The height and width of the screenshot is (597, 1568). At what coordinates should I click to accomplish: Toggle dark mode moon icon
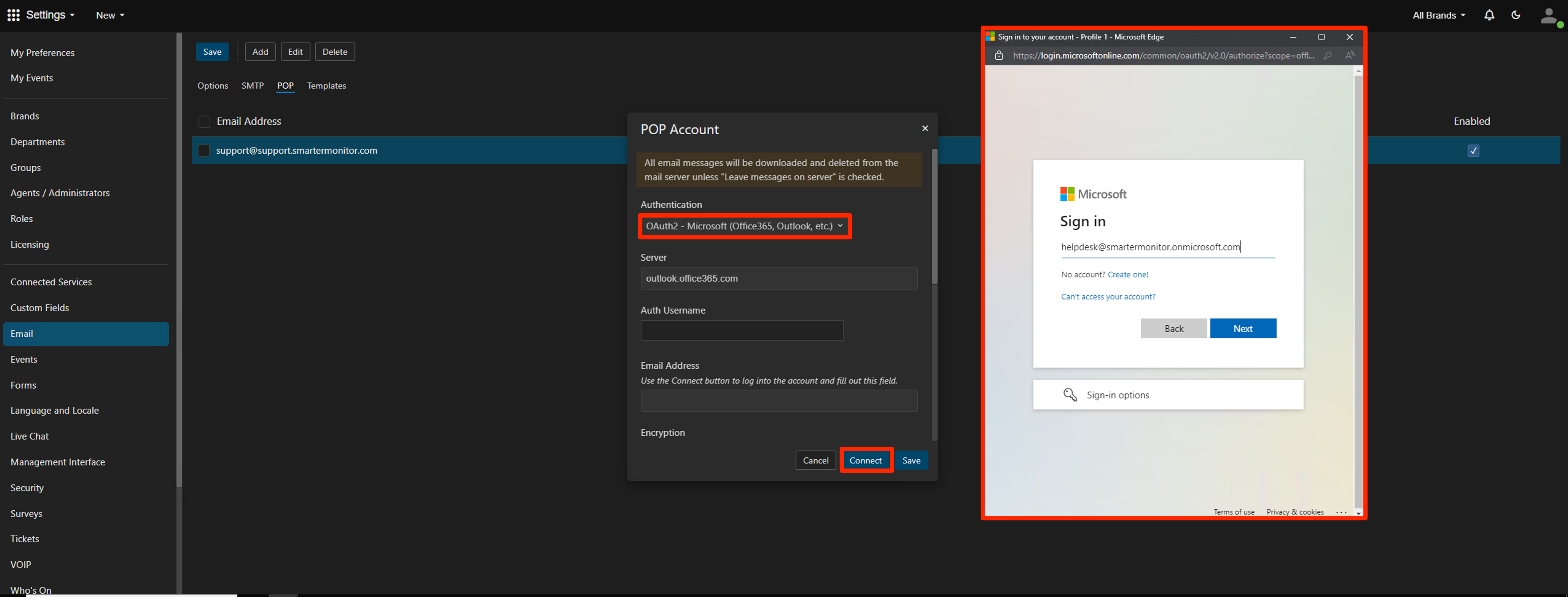(x=1516, y=15)
